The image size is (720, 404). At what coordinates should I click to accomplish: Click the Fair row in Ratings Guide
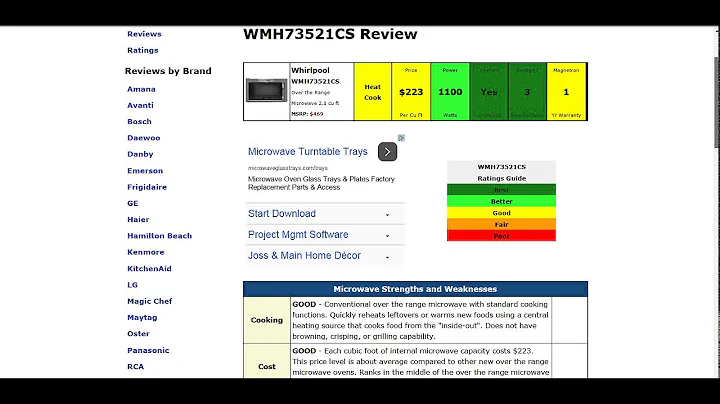pos(501,224)
